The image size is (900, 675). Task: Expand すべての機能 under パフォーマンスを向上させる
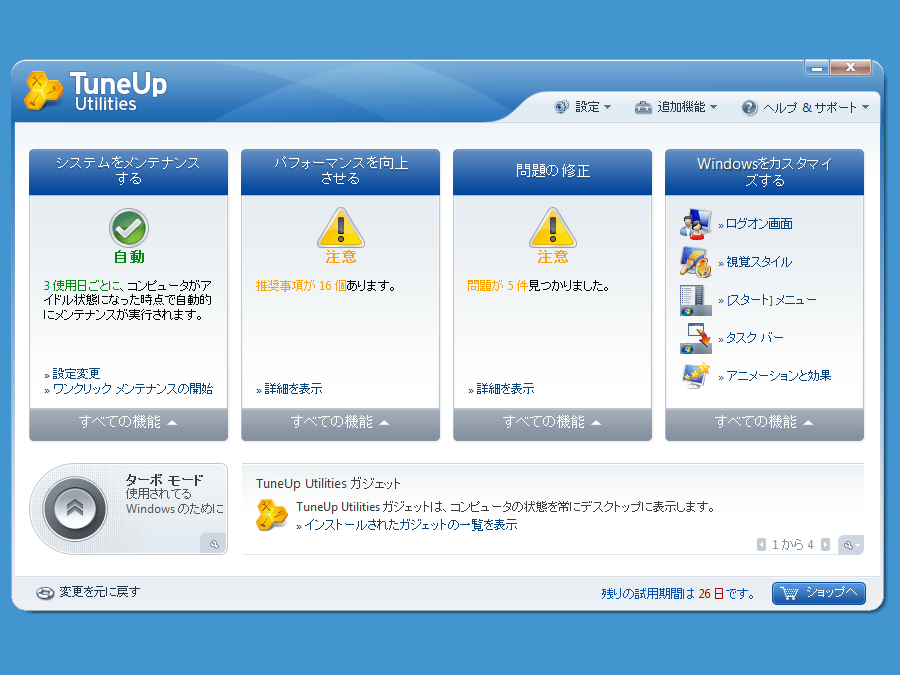[340, 423]
